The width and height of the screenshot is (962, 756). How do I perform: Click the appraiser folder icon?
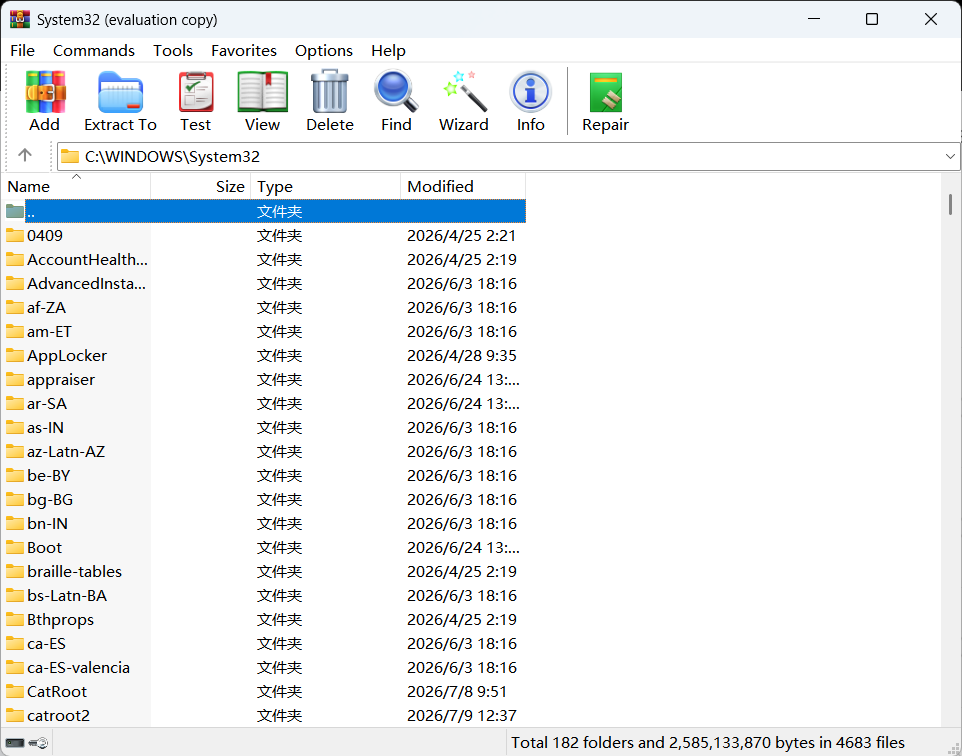(15, 380)
